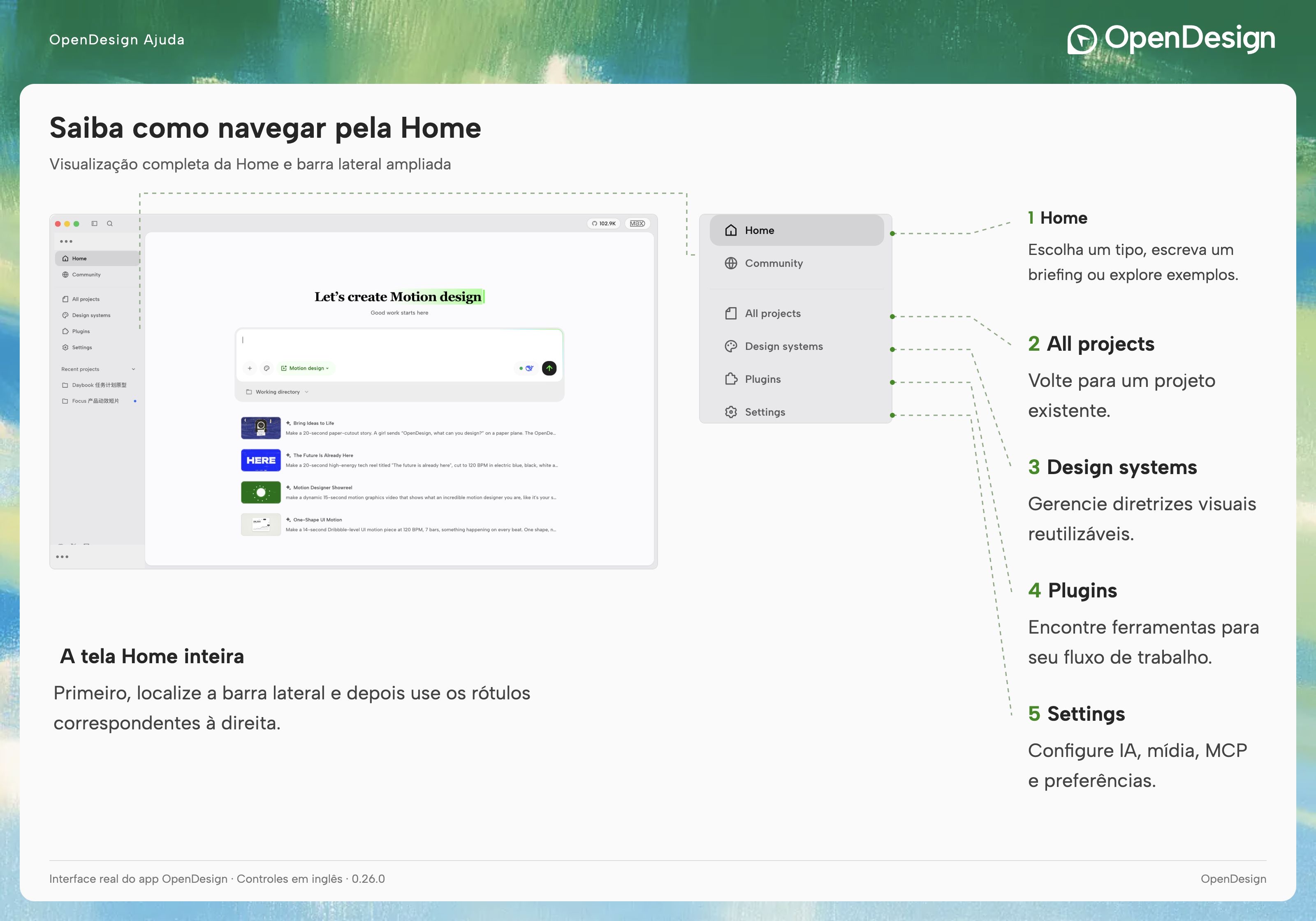Select blue HERE thumbnail example
Screen dimensions: 1316x921
261,460
